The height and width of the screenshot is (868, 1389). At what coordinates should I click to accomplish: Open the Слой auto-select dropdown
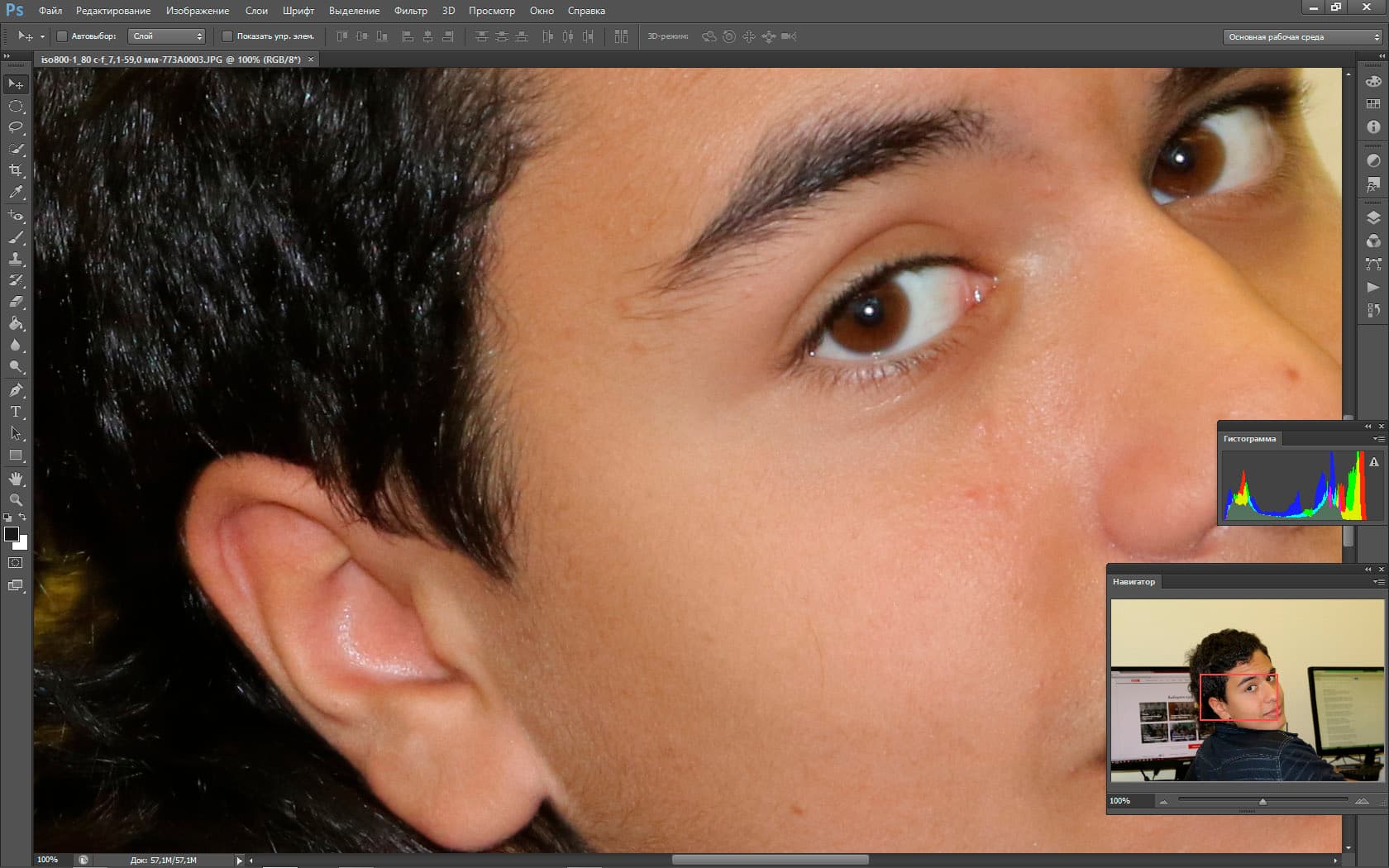pos(166,36)
